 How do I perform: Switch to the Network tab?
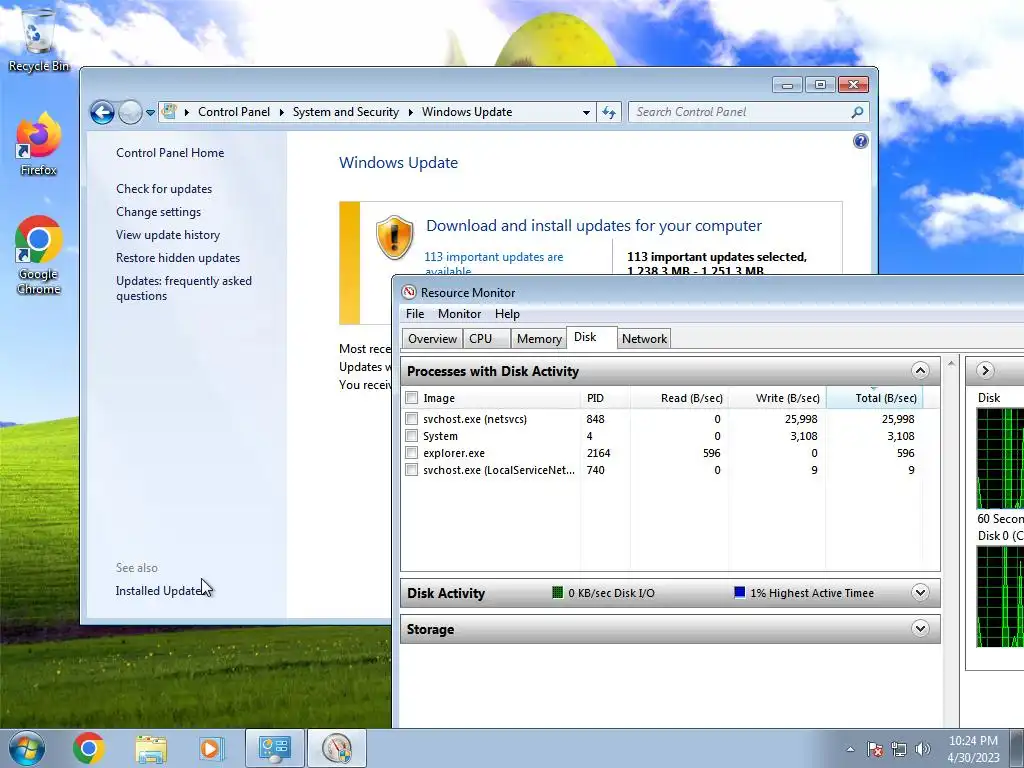coord(644,338)
